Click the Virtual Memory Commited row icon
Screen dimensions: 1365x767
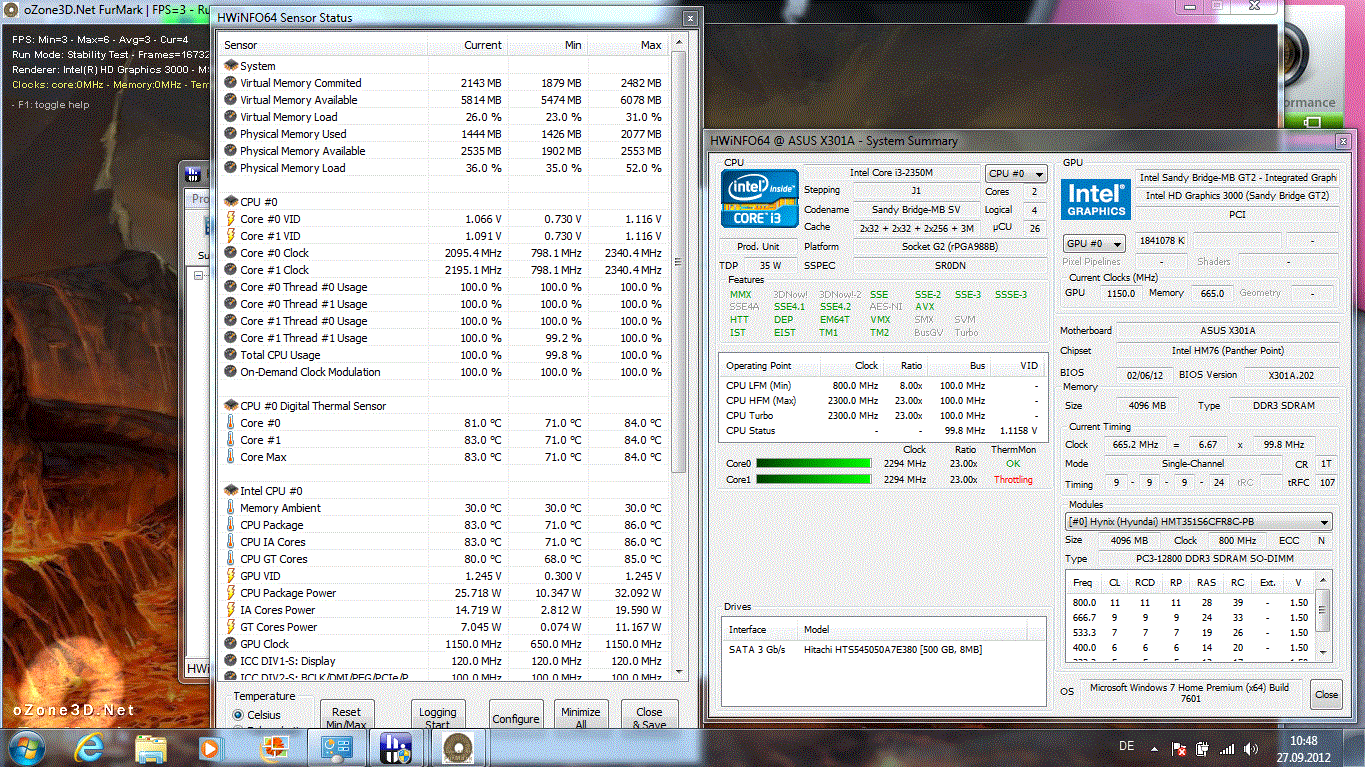click(231, 83)
